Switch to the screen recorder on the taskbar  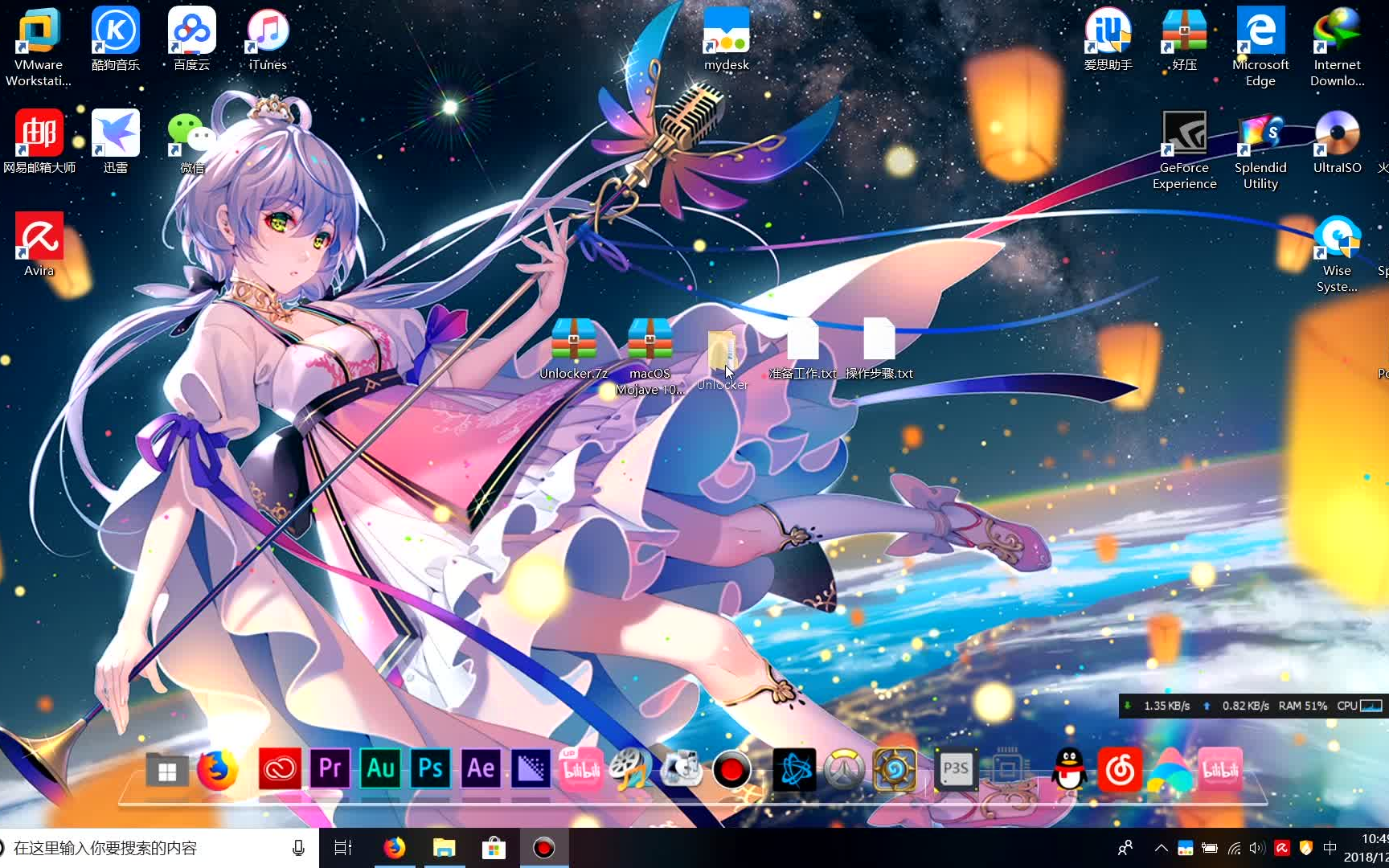(544, 848)
